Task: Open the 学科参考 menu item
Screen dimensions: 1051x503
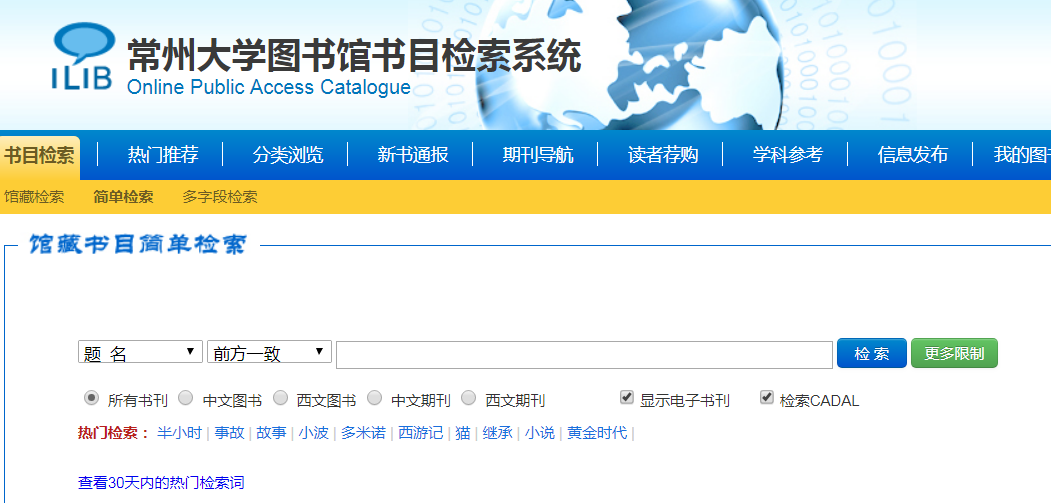Action: [x=787, y=155]
